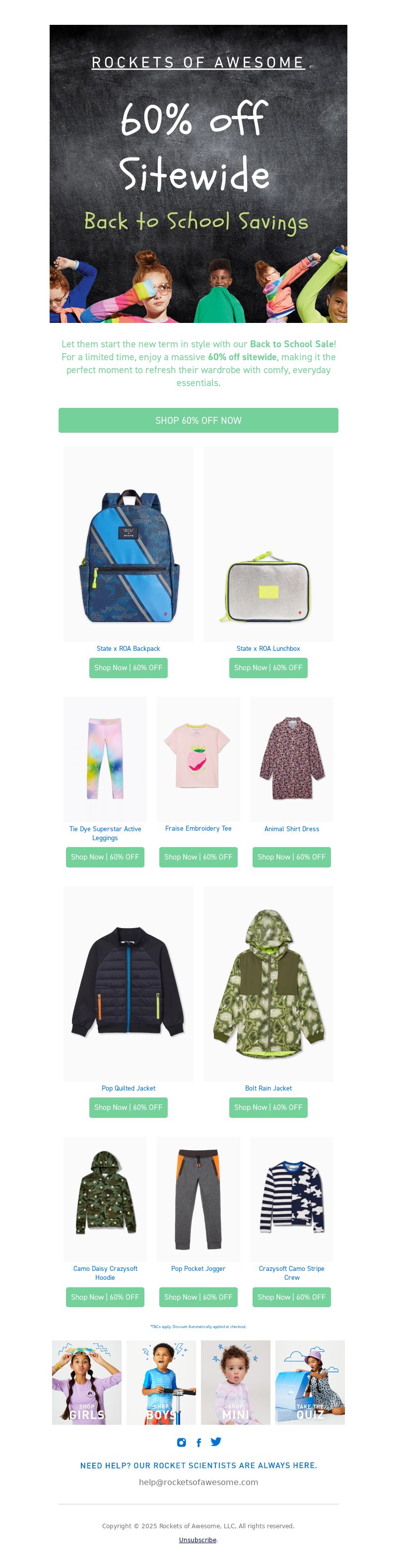Open the Pop Pocket Jogger image
The image size is (397, 1568).
(198, 1199)
